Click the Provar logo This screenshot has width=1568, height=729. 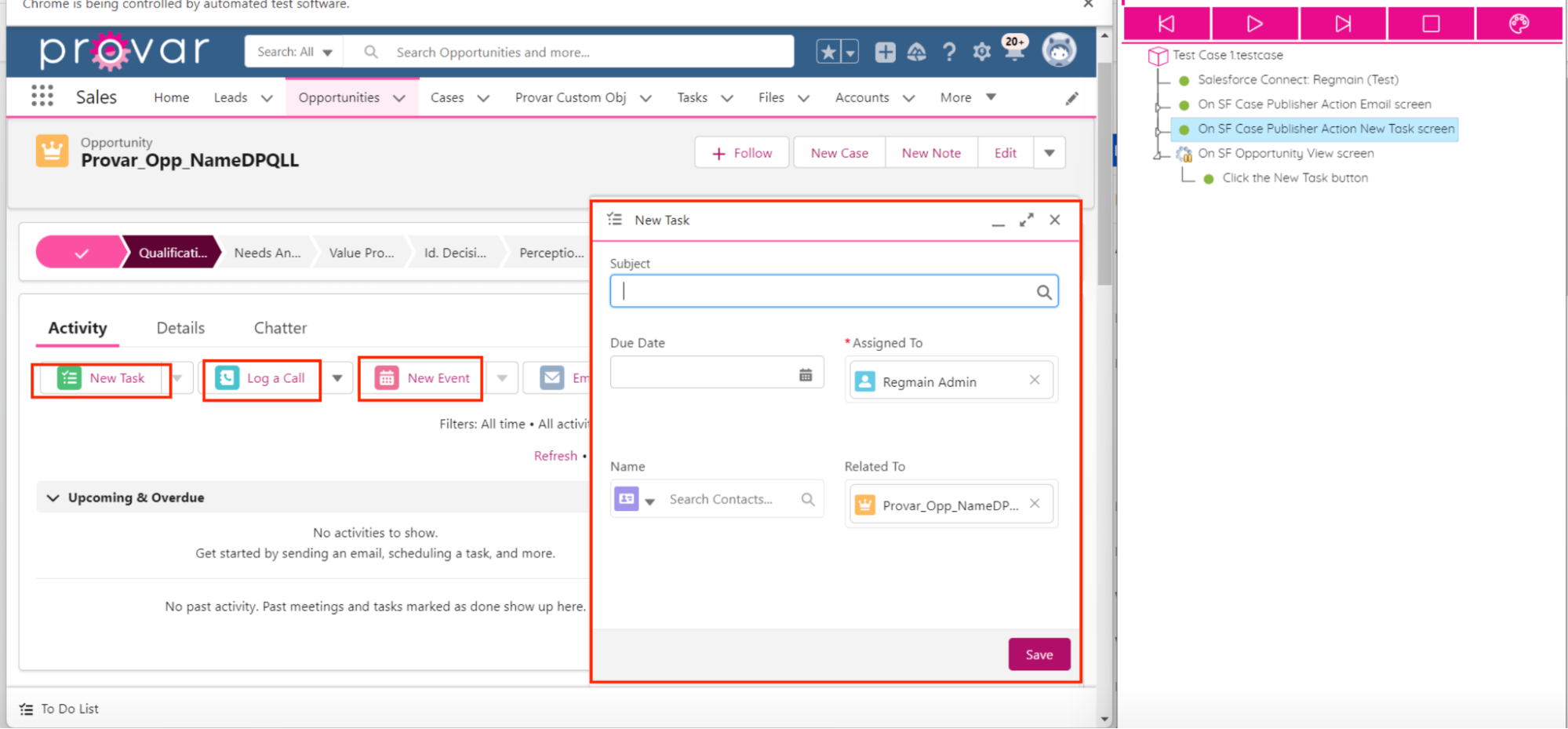[x=124, y=51]
